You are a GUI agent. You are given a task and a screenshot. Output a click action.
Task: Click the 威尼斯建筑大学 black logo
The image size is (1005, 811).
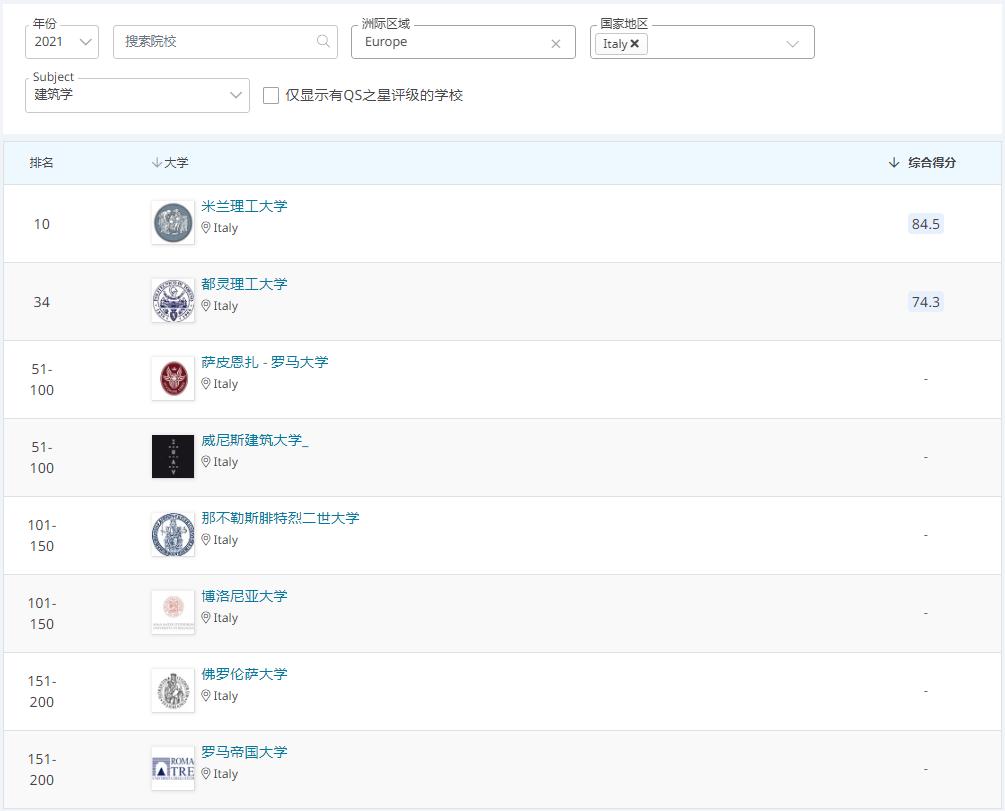[173, 456]
